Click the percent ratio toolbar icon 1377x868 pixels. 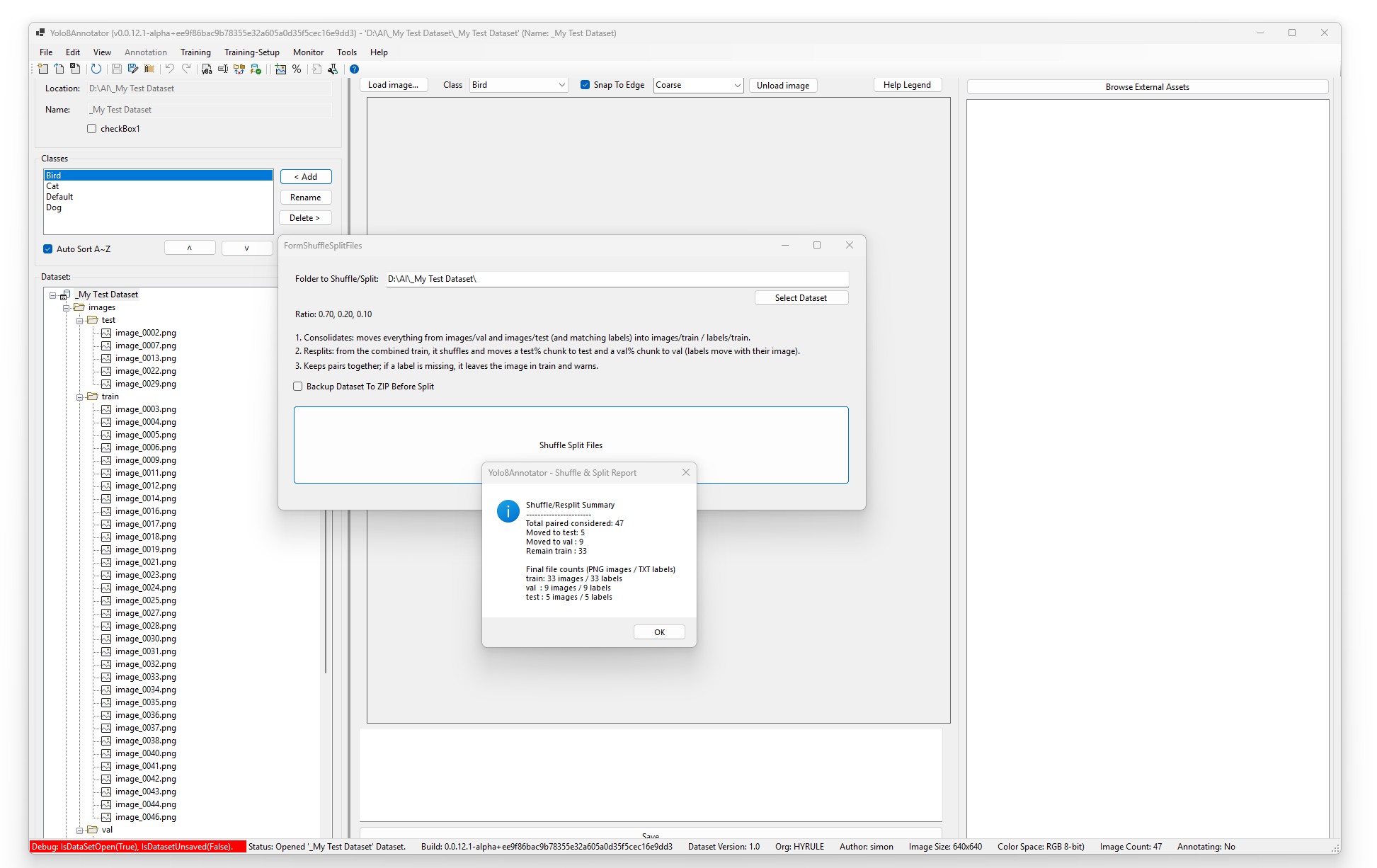297,69
